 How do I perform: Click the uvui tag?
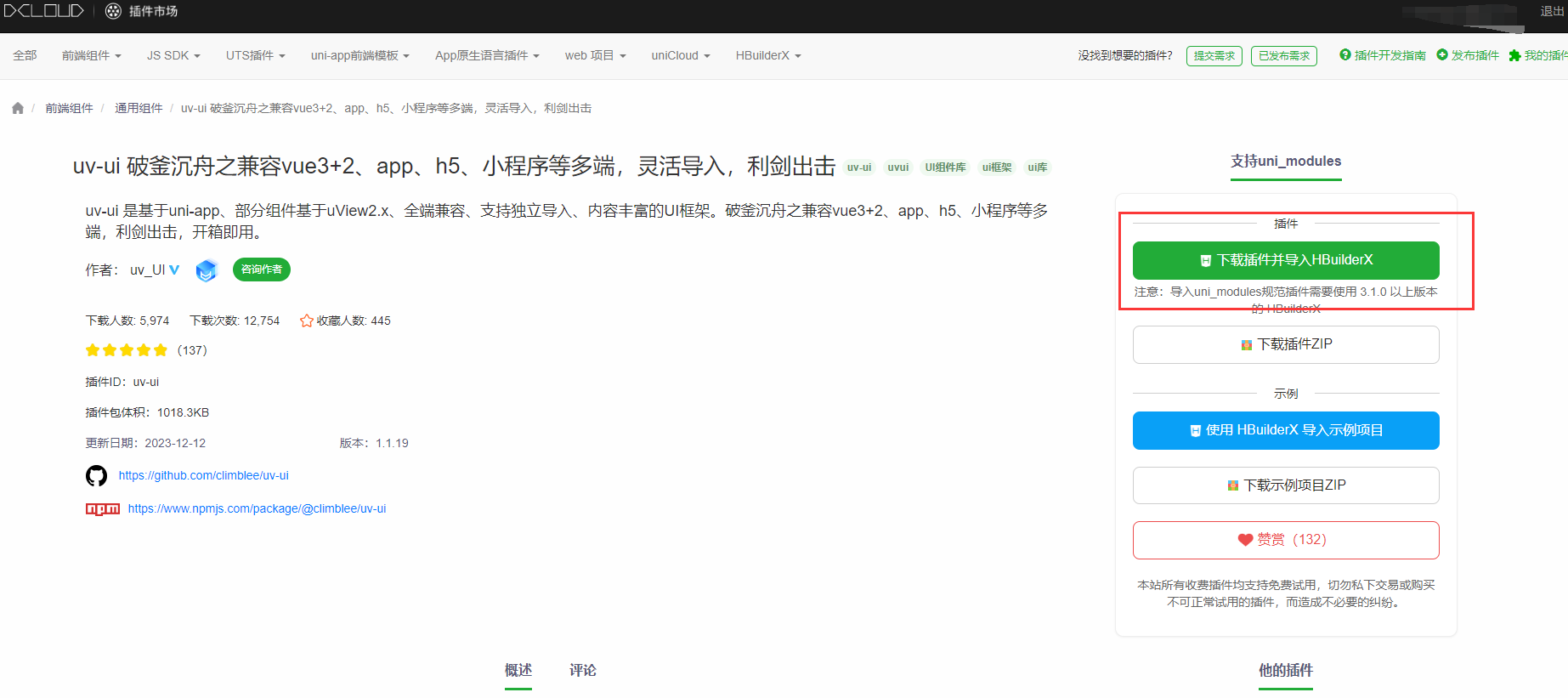[x=898, y=167]
